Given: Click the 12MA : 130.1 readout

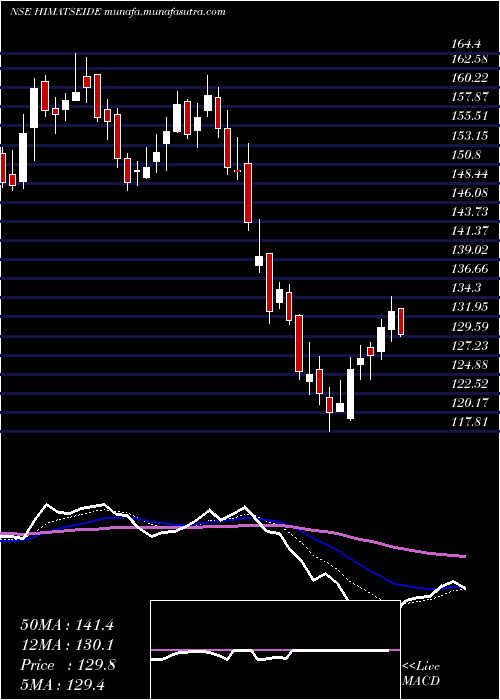Looking at the screenshot, I should click(x=67, y=645).
